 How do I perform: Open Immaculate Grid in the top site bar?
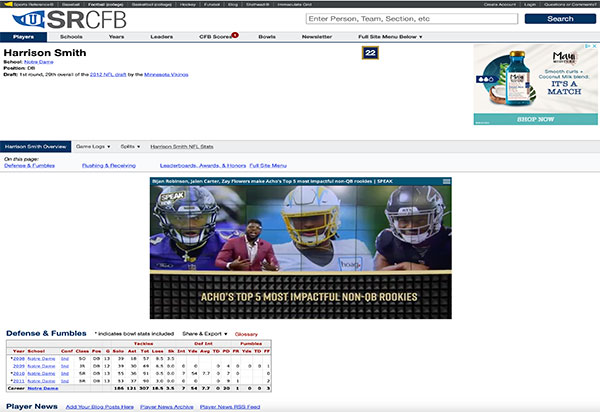295,5
